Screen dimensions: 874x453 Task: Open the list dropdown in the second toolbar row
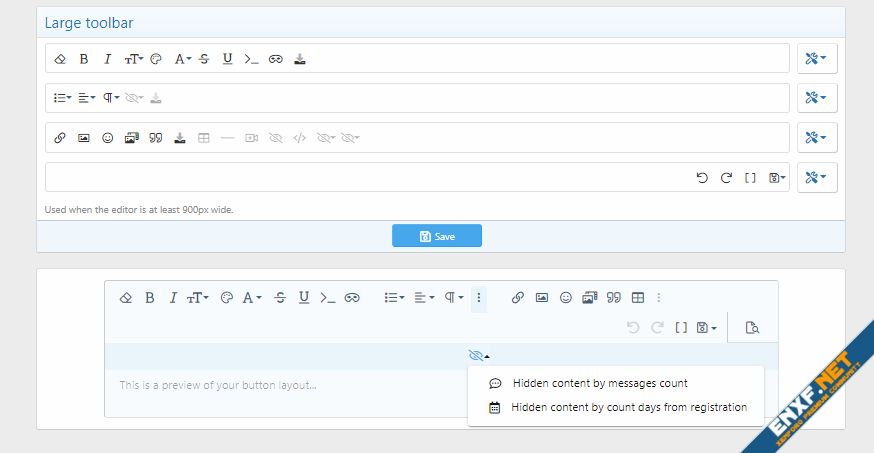coord(62,98)
